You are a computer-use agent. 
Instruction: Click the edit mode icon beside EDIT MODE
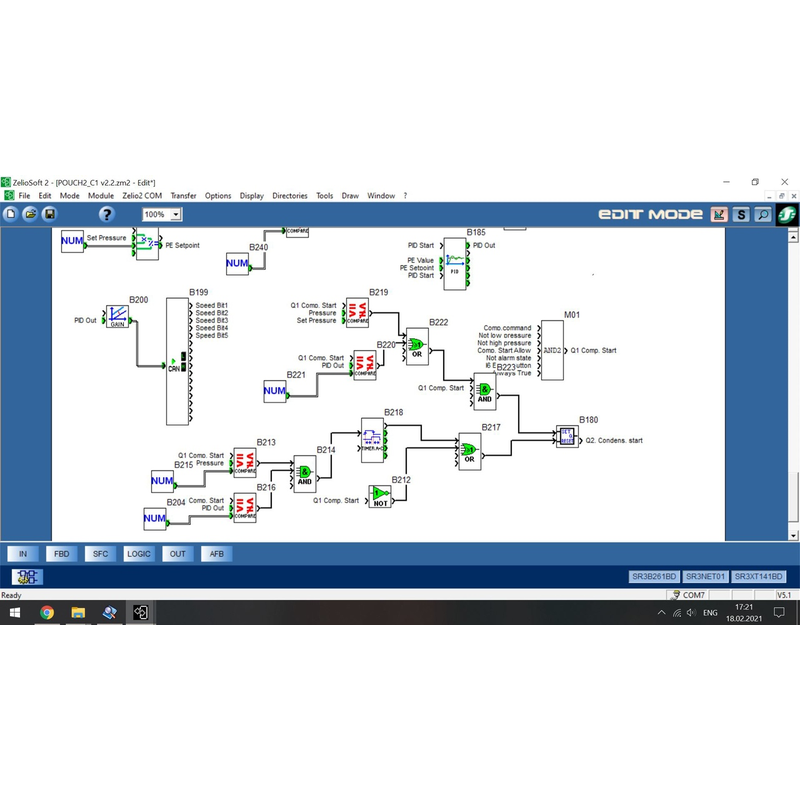tap(719, 214)
